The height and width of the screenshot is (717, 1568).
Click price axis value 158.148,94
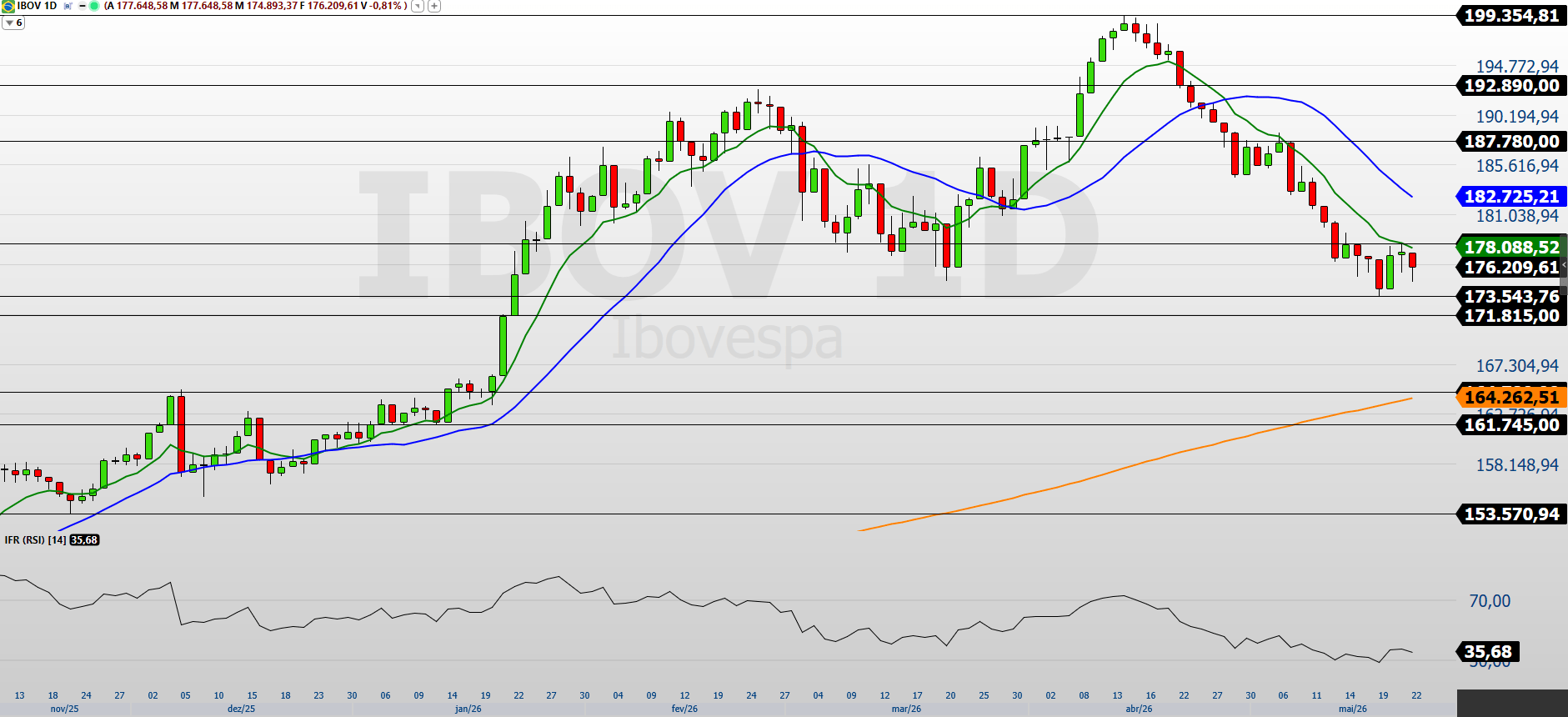point(1517,465)
